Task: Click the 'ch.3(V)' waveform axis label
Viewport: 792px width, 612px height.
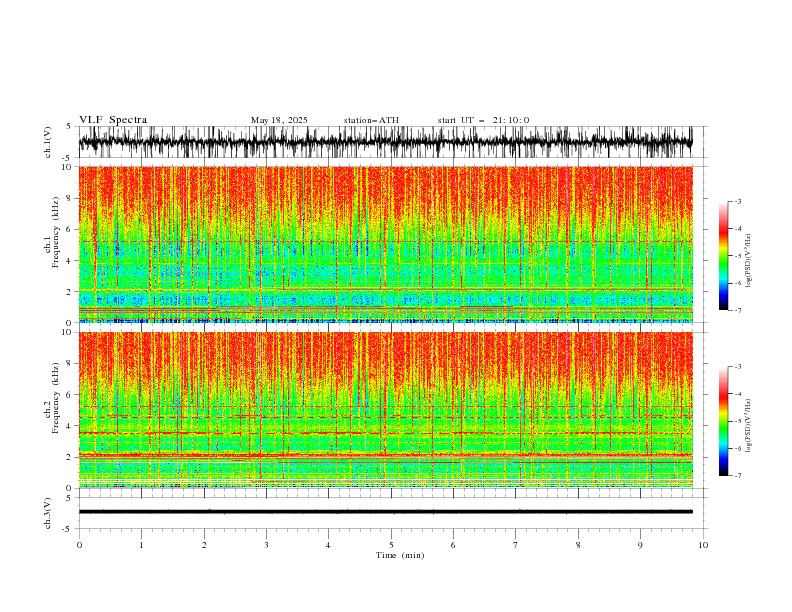Action: point(48,513)
